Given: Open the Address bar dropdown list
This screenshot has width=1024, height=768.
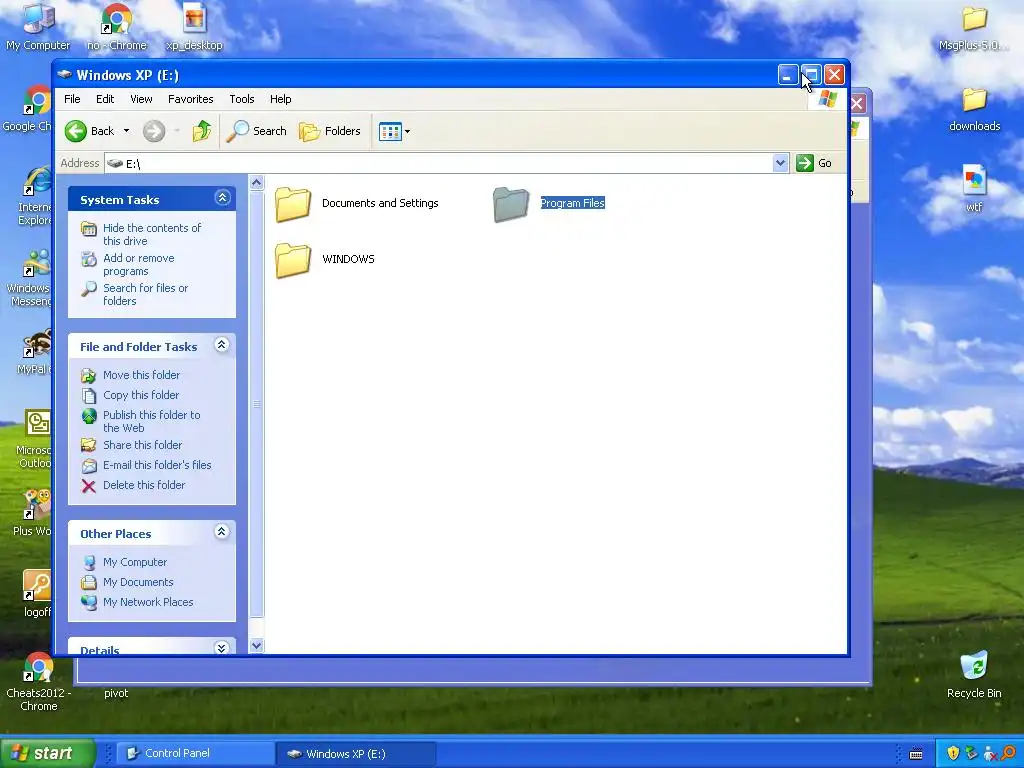Looking at the screenshot, I should click(780, 163).
